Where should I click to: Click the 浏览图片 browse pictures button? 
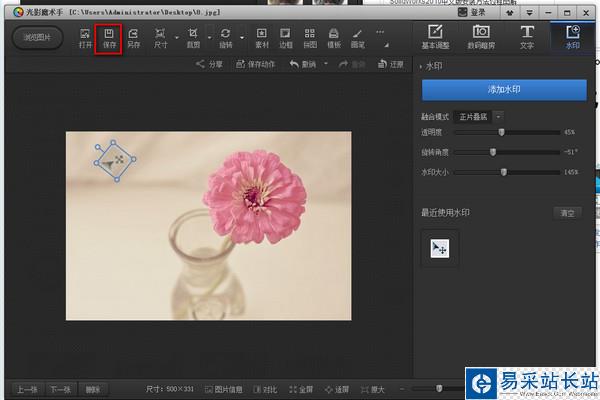[x=38, y=38]
